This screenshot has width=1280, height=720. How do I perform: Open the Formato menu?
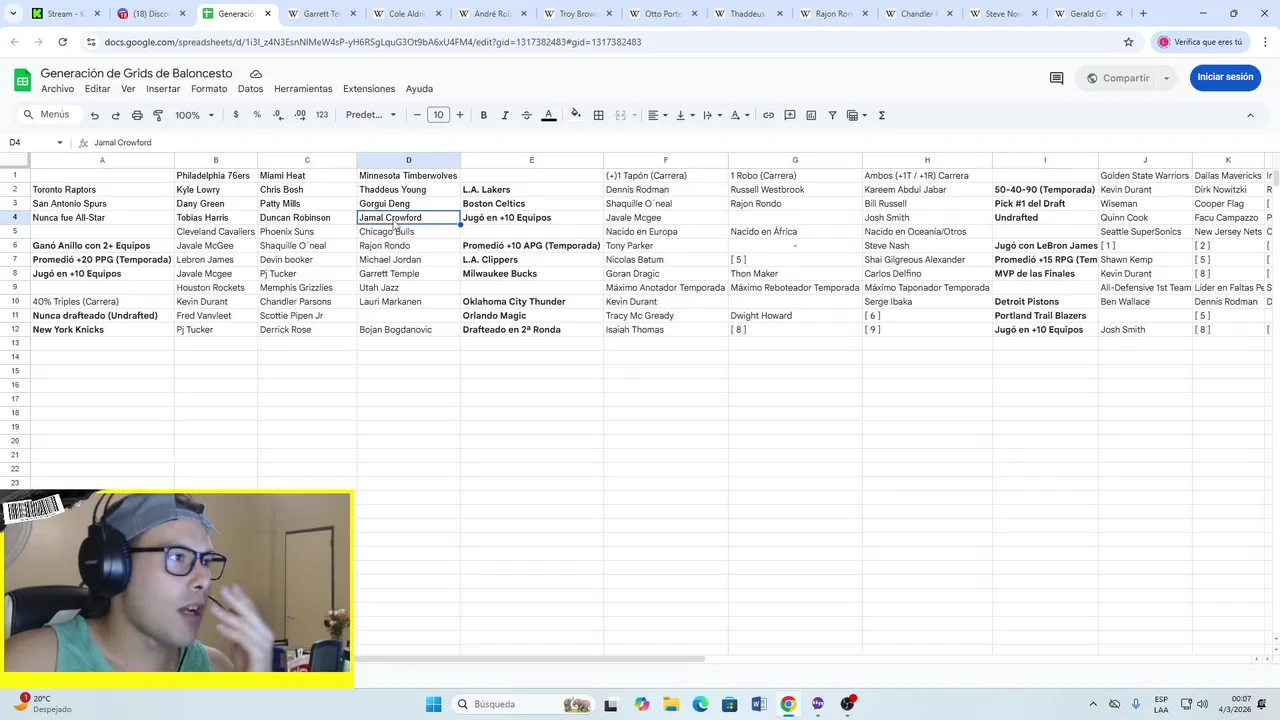pos(209,89)
